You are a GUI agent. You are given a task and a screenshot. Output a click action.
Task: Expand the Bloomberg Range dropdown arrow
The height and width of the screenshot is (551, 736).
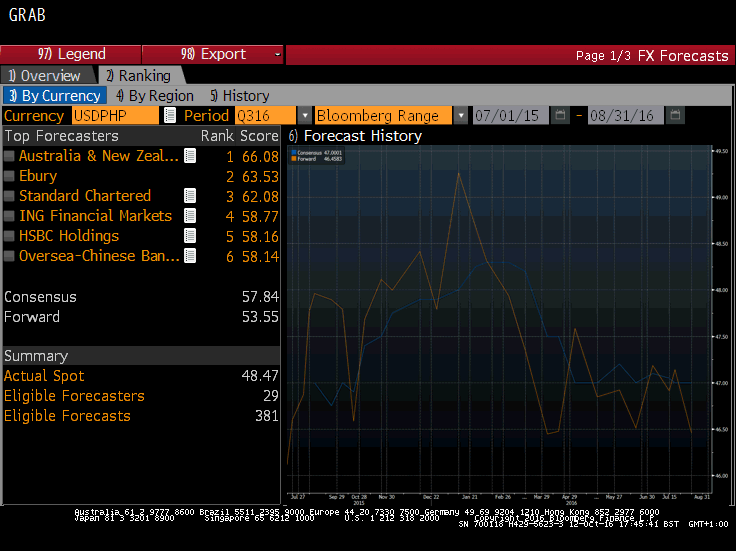click(x=461, y=115)
